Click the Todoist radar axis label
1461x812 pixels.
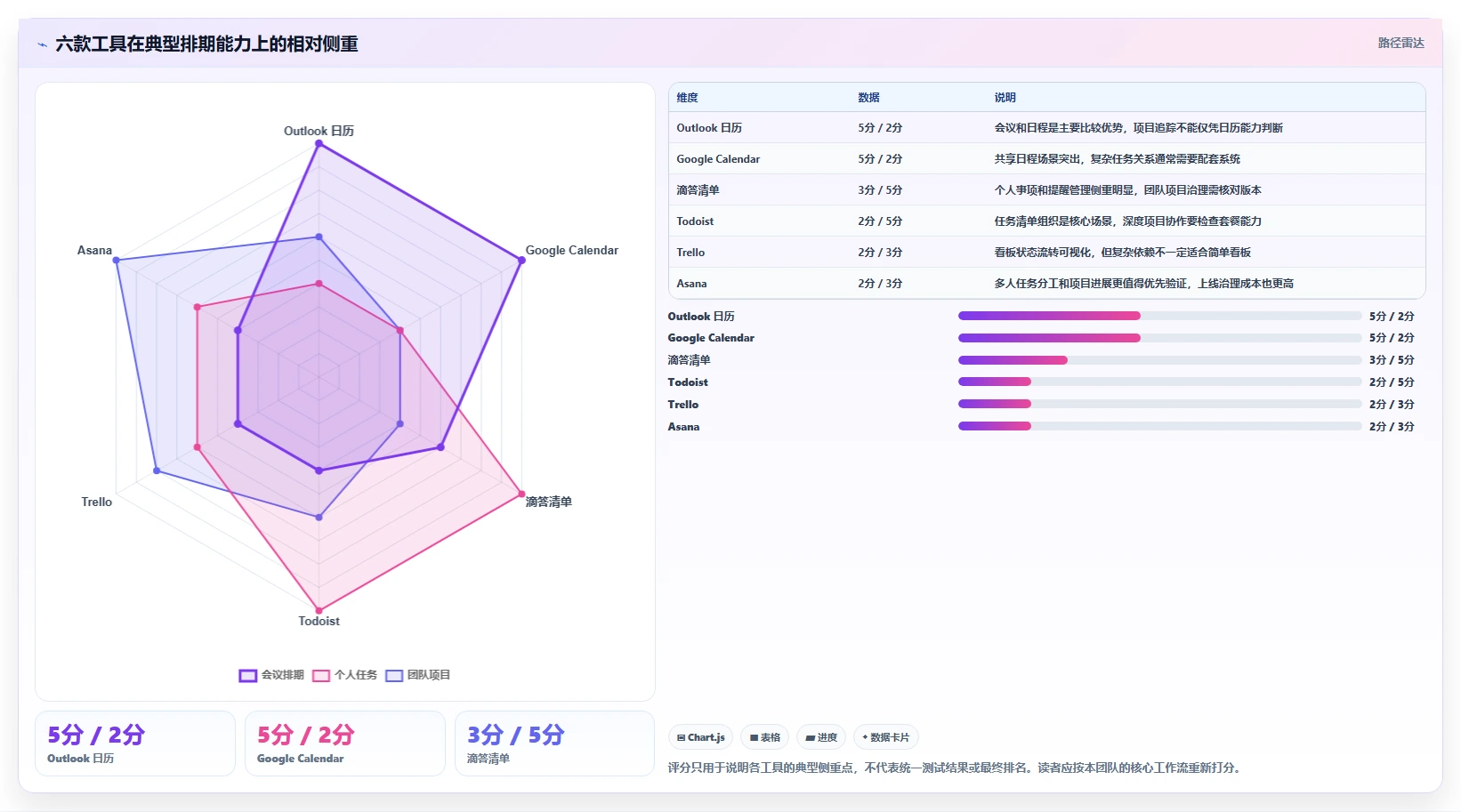[x=319, y=621]
